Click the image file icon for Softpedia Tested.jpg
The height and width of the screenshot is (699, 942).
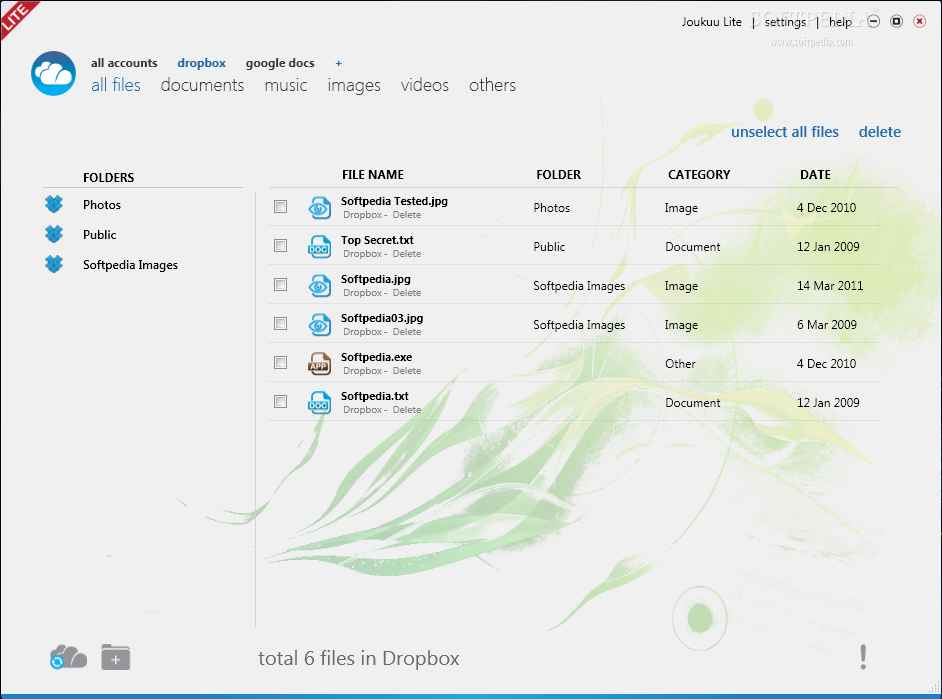click(x=319, y=208)
